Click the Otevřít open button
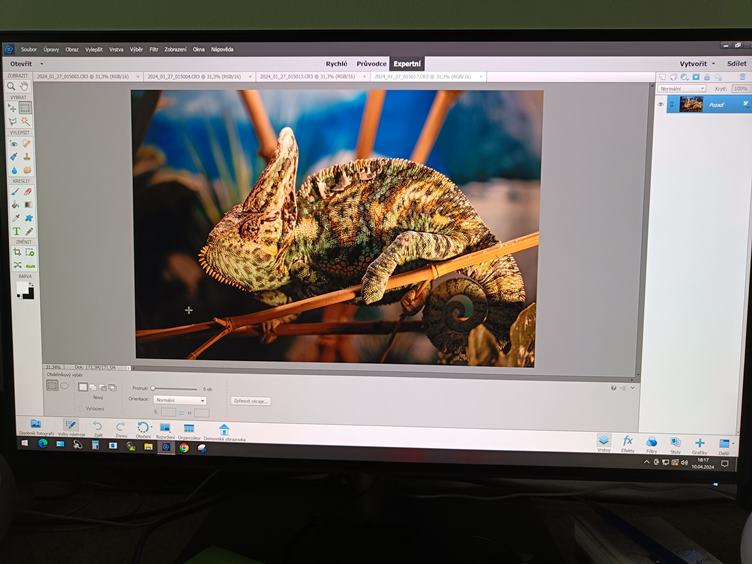Viewport: 752px width, 564px height. tap(21, 64)
